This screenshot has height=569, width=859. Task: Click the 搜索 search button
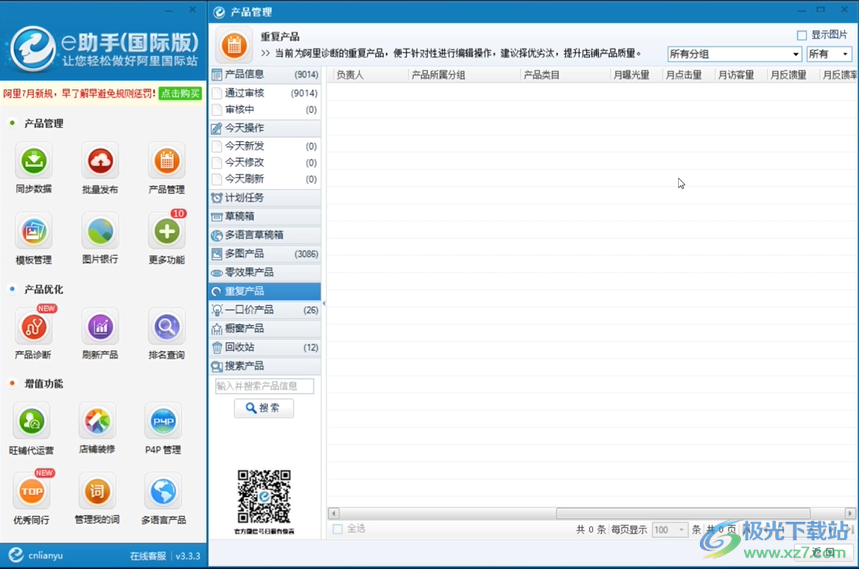coord(264,408)
